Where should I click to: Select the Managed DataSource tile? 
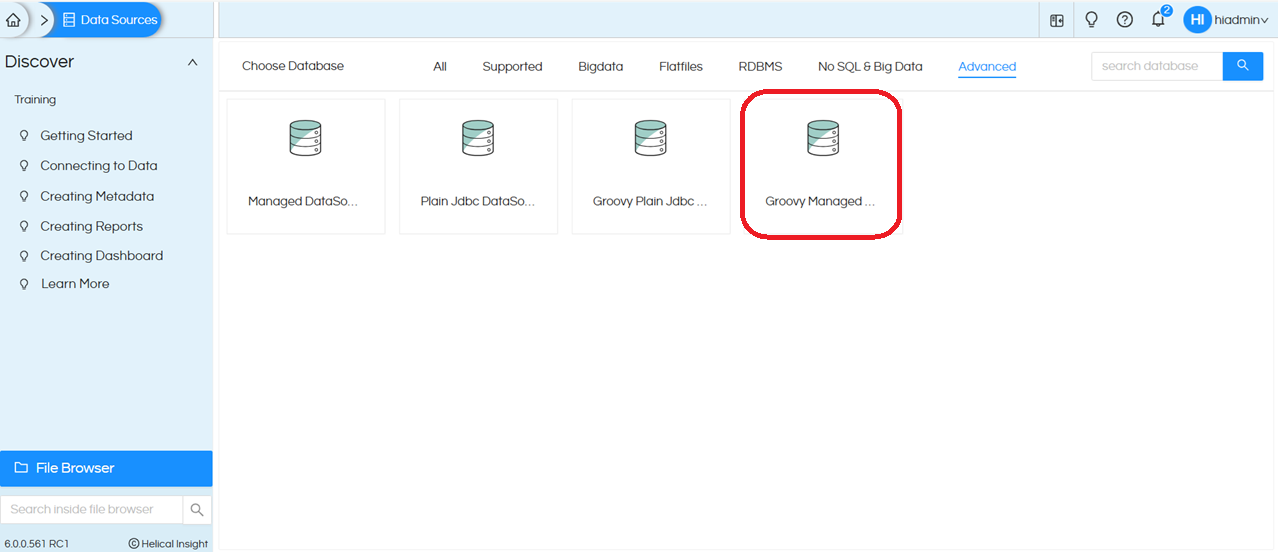tap(306, 166)
